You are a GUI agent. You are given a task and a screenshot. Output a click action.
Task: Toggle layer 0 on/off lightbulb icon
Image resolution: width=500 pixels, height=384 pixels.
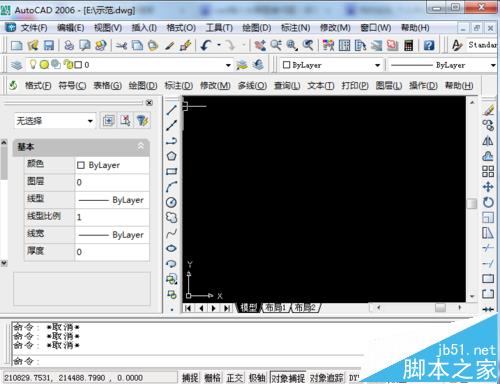click(32, 64)
